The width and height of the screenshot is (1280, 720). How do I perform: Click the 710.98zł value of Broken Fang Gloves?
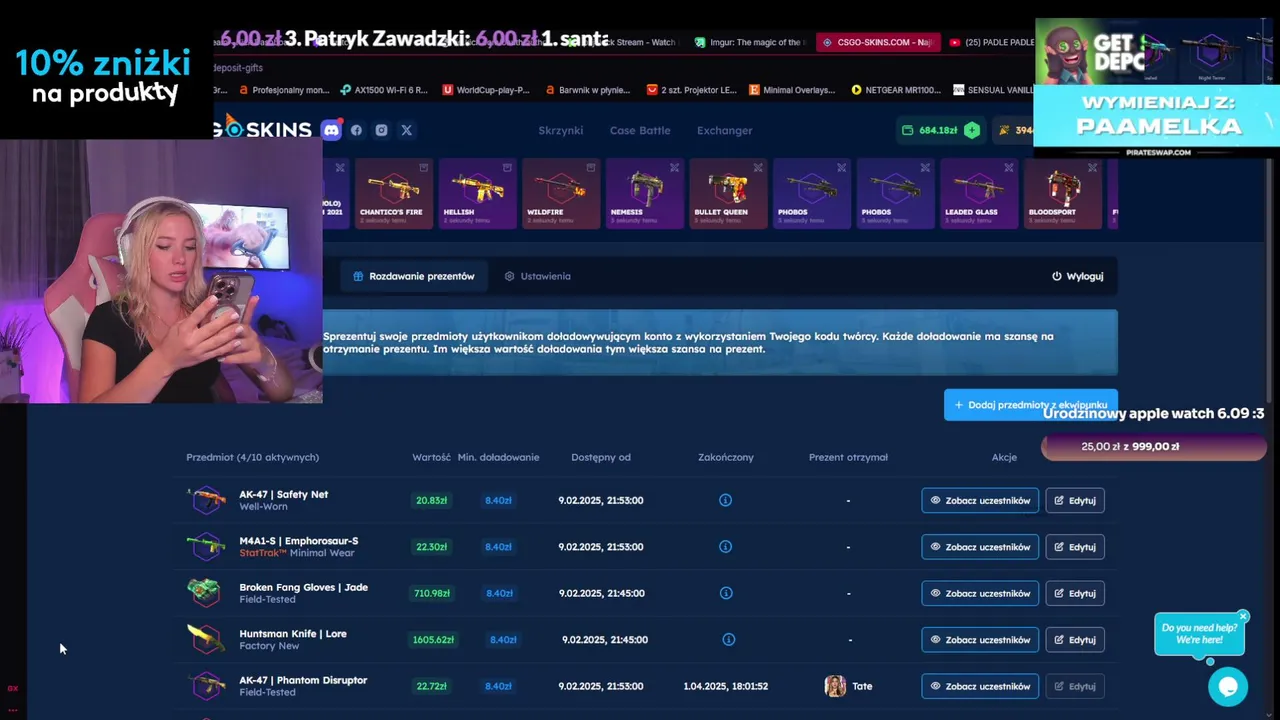(x=432, y=593)
